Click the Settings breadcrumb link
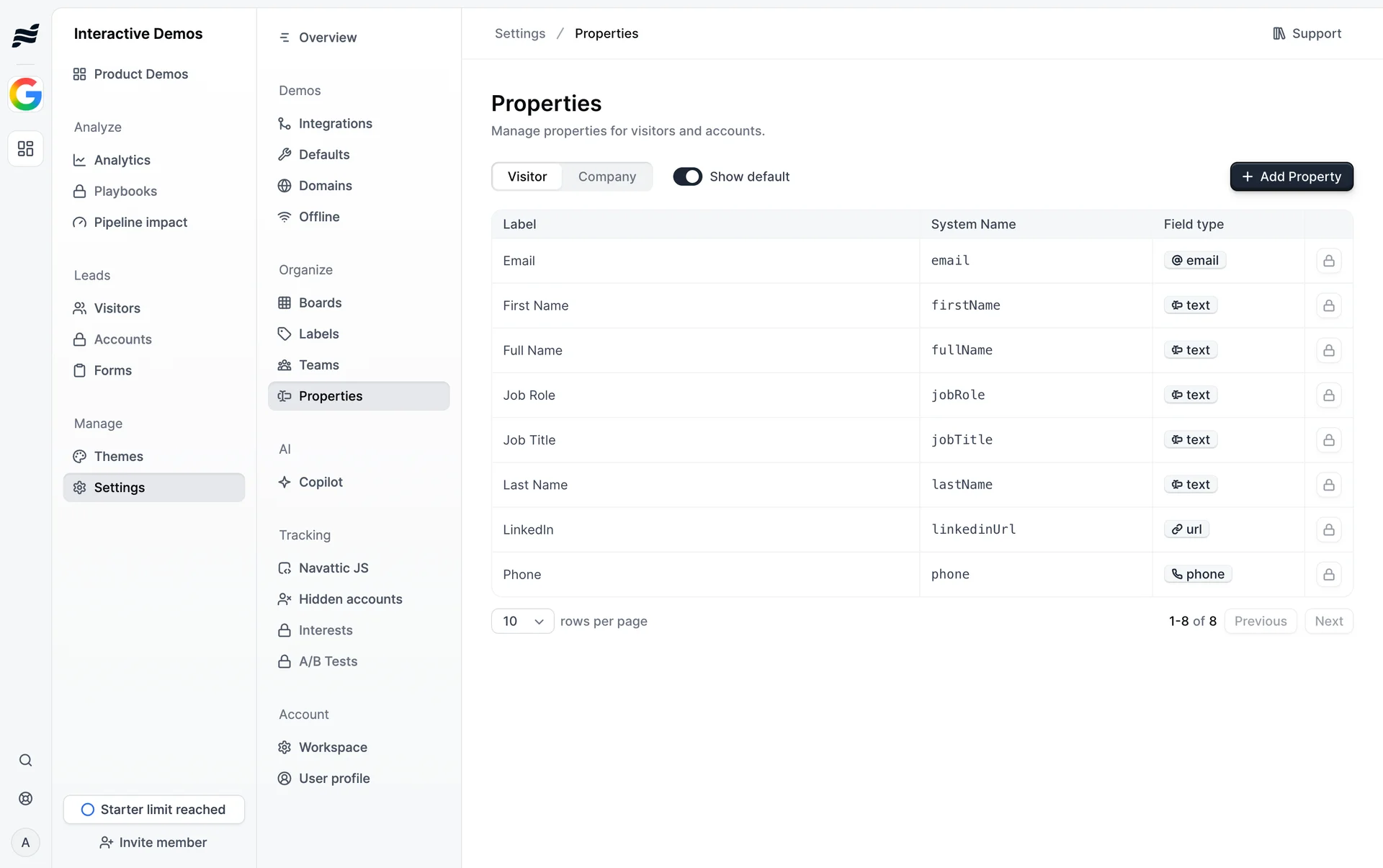This screenshot has height=868, width=1383. click(519, 34)
